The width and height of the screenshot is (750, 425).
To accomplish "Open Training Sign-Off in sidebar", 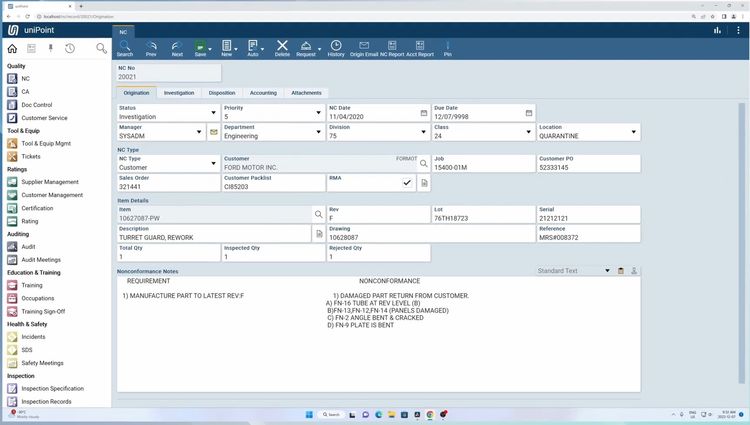I will [x=43, y=311].
